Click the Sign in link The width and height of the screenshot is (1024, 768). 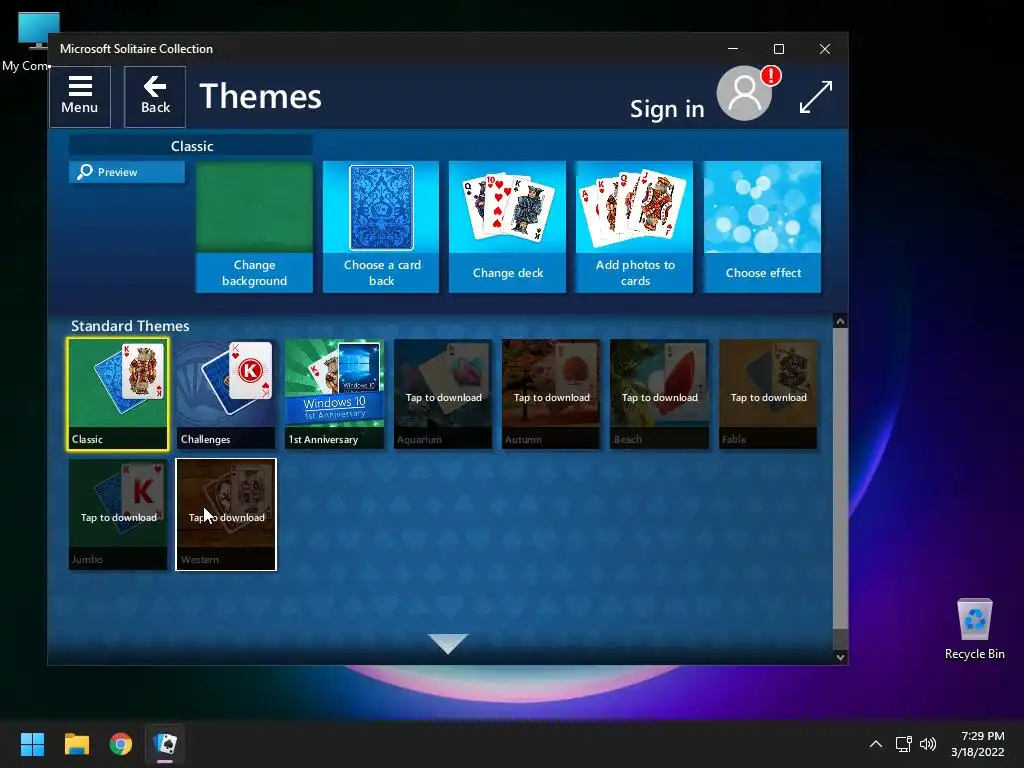(x=667, y=108)
